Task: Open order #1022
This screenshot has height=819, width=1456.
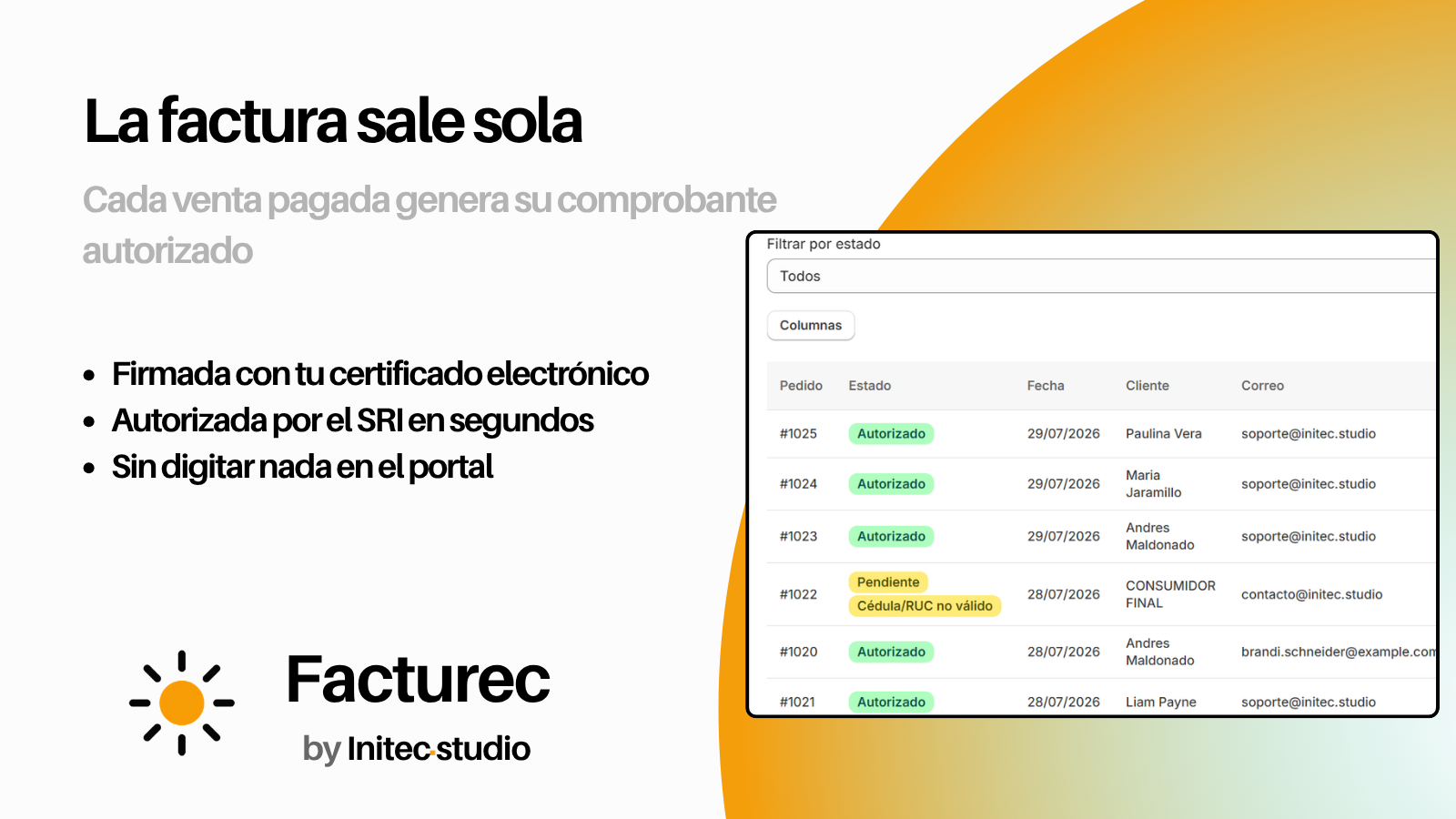Action: (x=798, y=594)
